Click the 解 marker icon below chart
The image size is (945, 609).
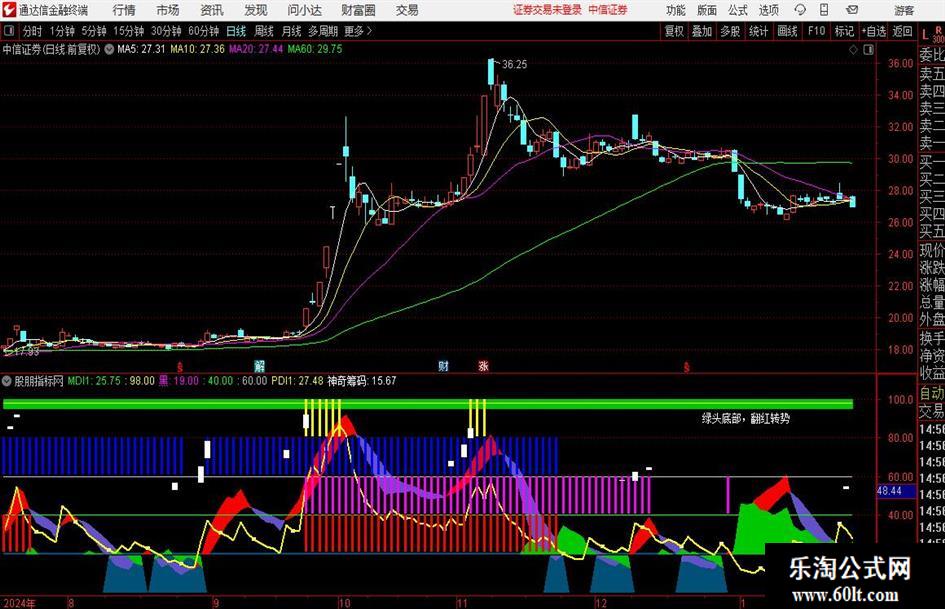tap(259, 366)
